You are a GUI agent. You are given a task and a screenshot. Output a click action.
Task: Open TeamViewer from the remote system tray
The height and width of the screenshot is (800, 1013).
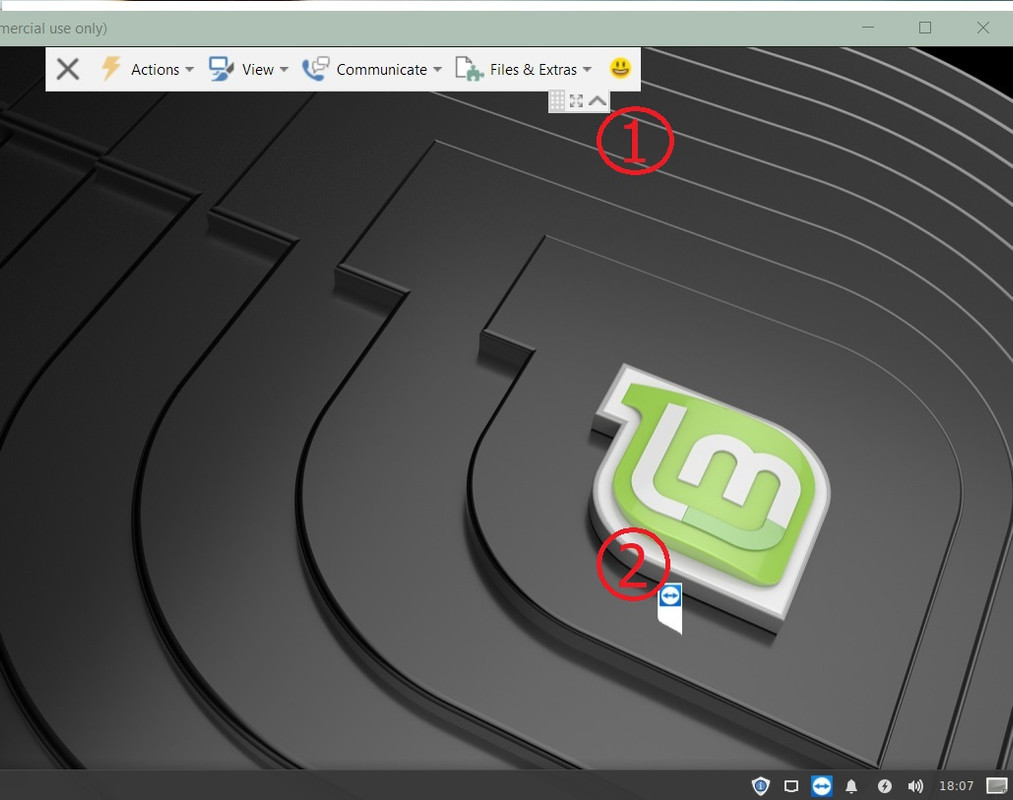pyautogui.click(x=821, y=786)
